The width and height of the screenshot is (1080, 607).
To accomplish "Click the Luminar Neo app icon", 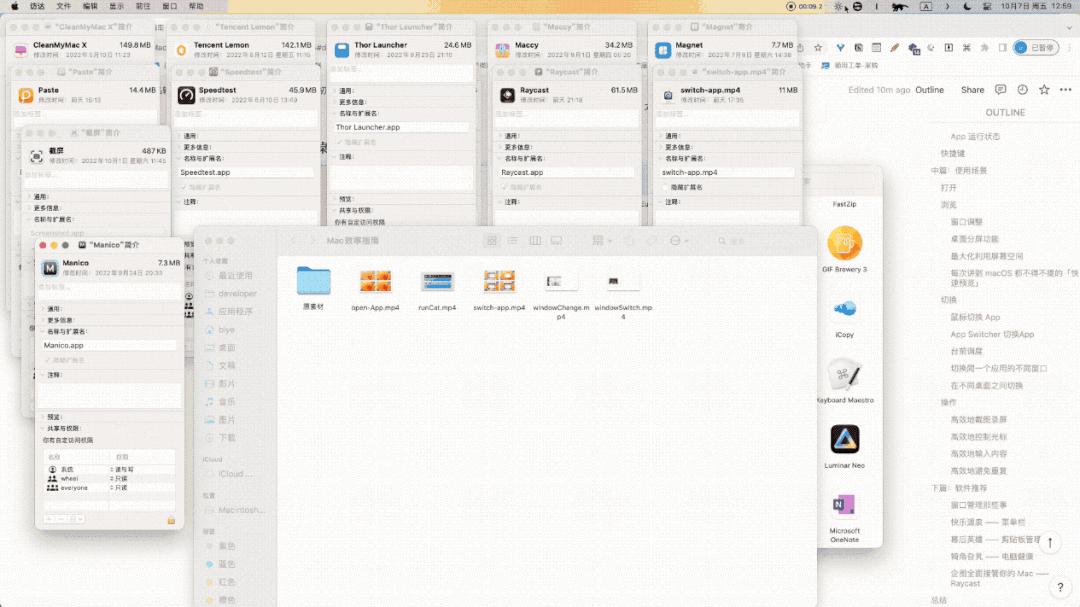I will [x=844, y=439].
